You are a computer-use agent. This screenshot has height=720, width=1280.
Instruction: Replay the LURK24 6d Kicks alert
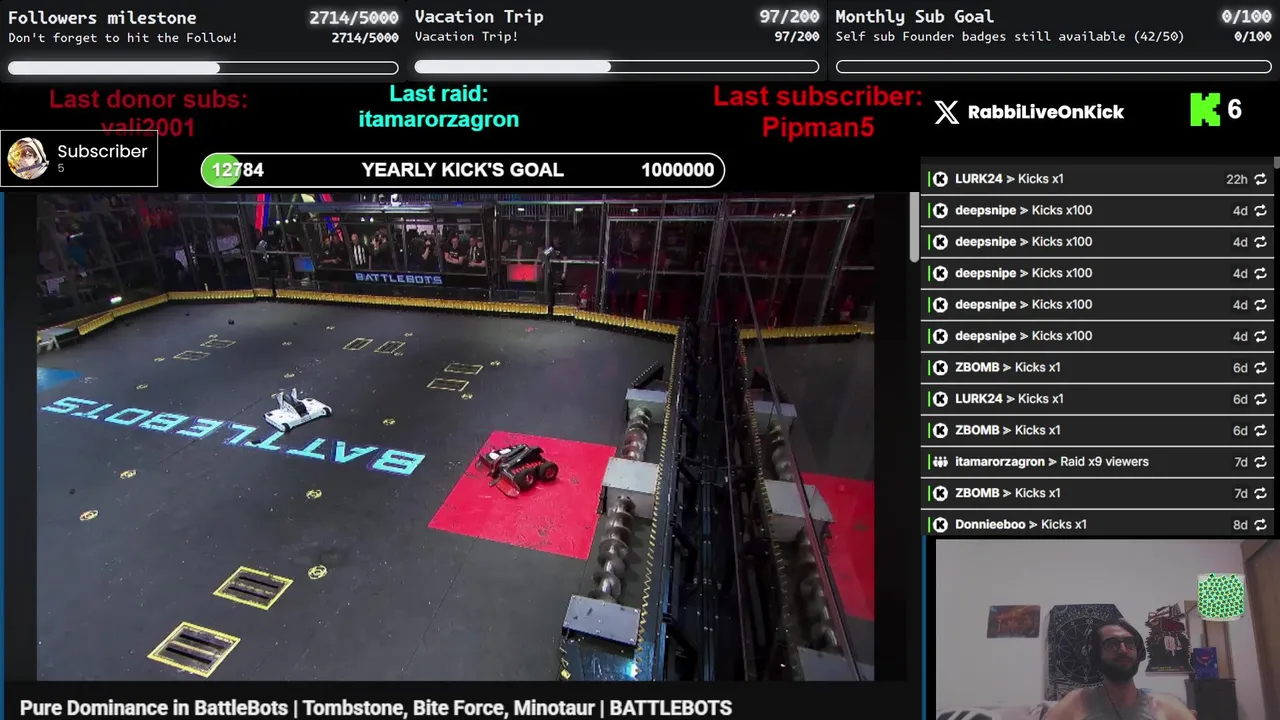point(1260,399)
